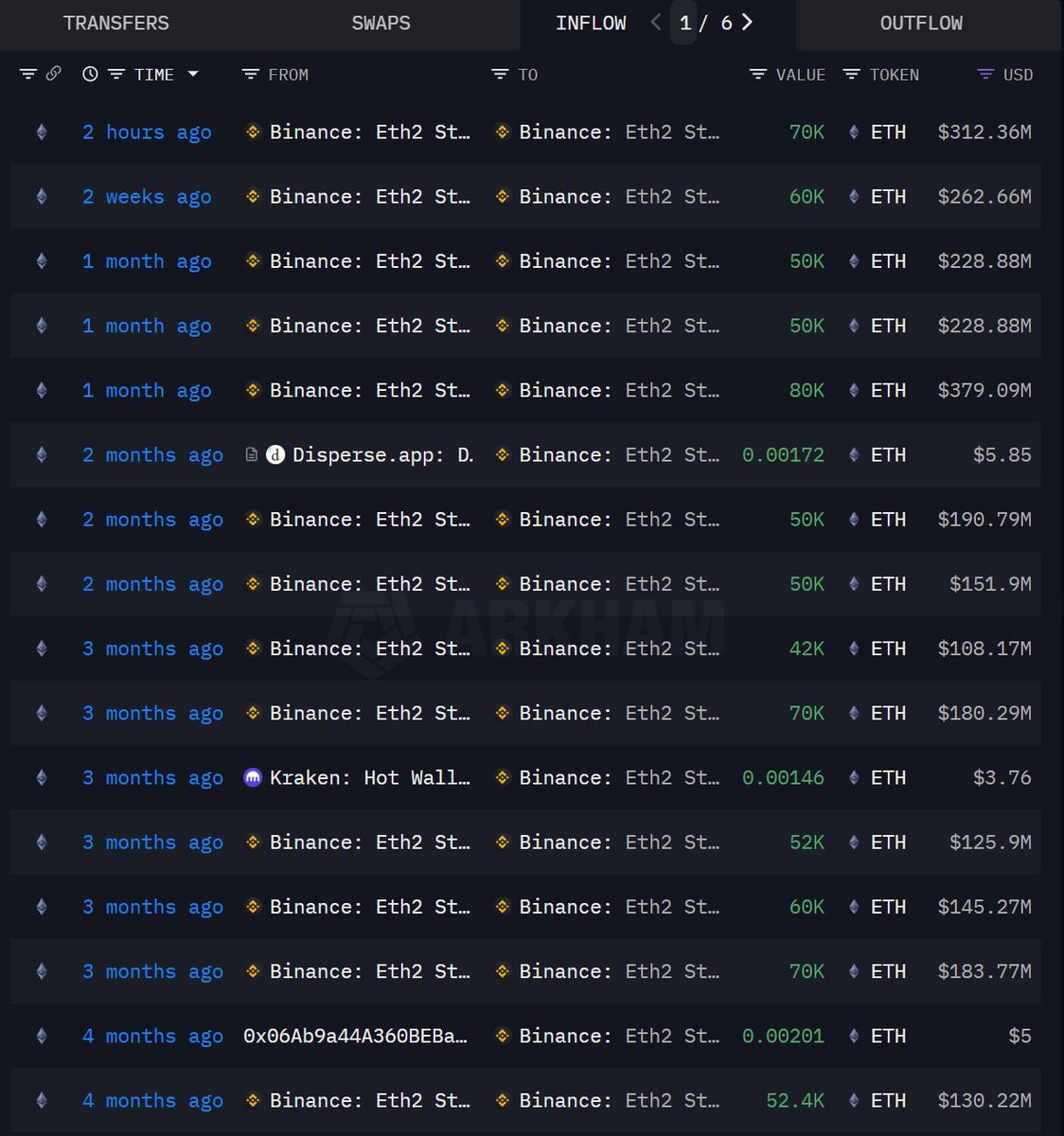
Task: Click Binance recipient icon in $379.09M row
Action: (503, 390)
